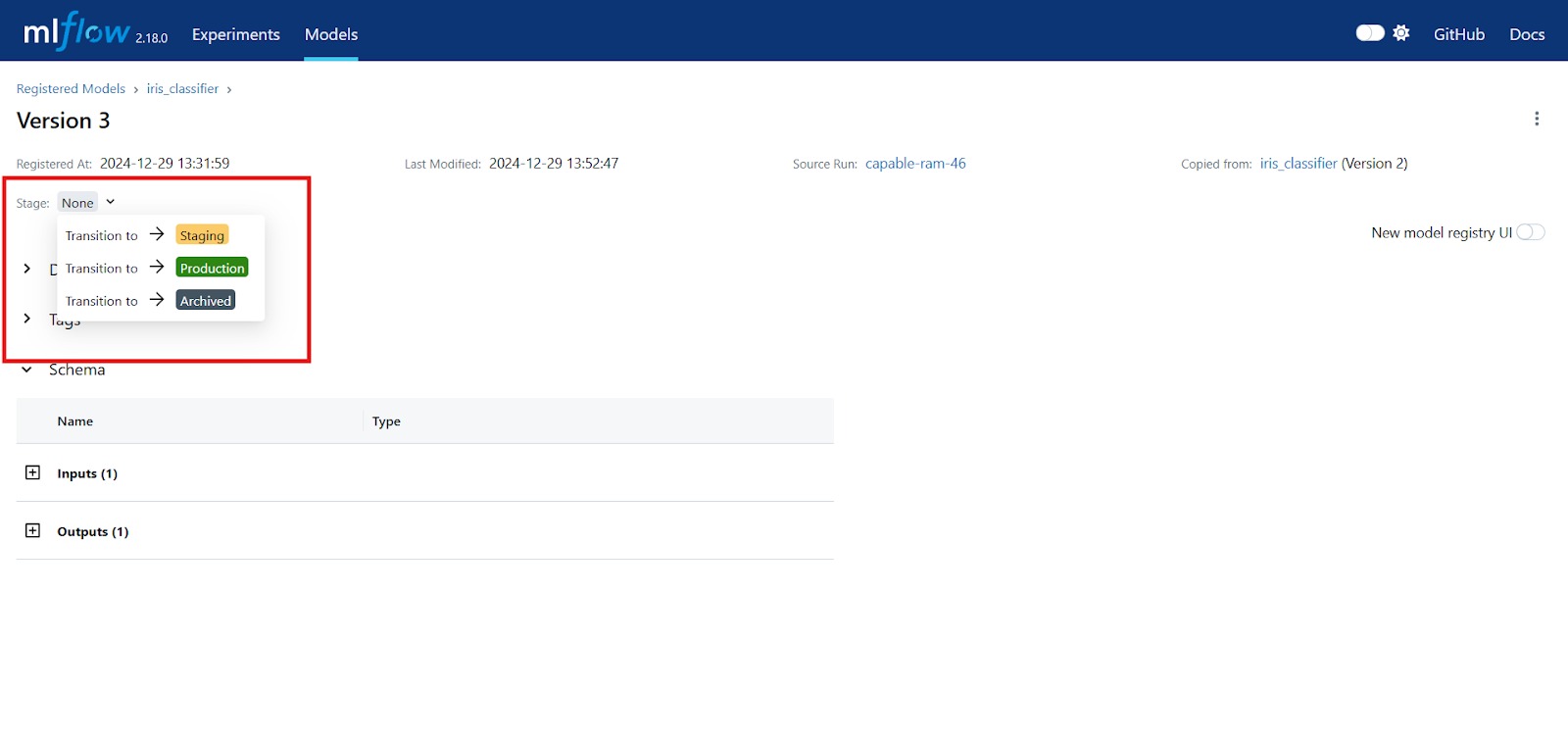Click the arrow next to Production transition
The width and height of the screenshot is (1568, 742).
[157, 267]
